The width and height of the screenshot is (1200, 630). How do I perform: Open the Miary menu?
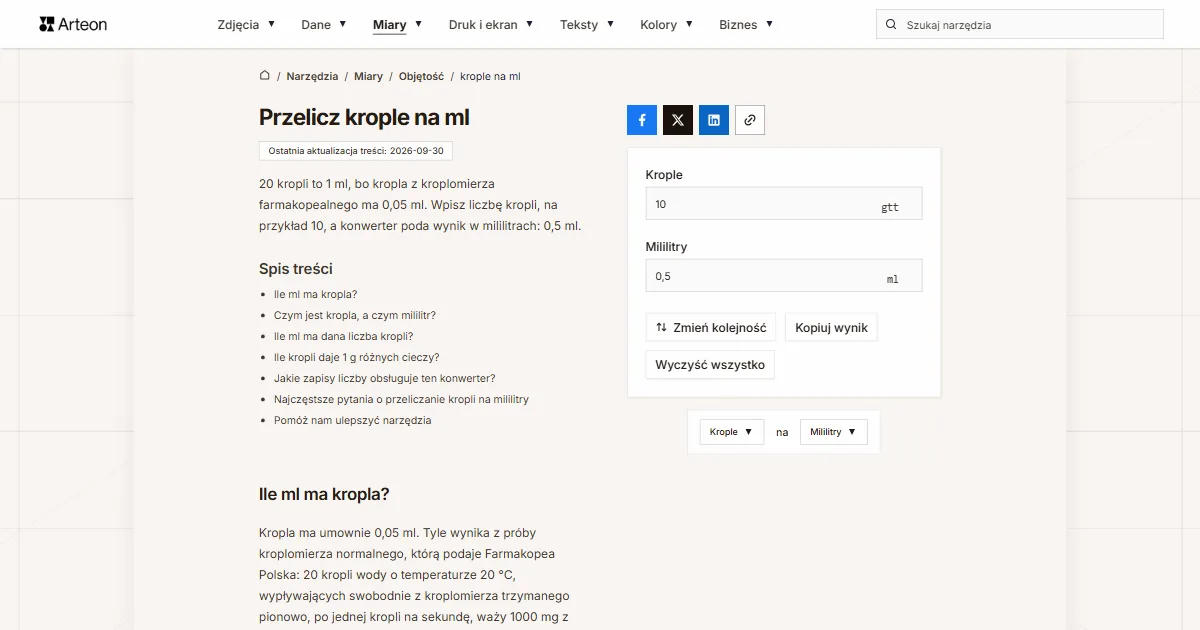point(397,25)
